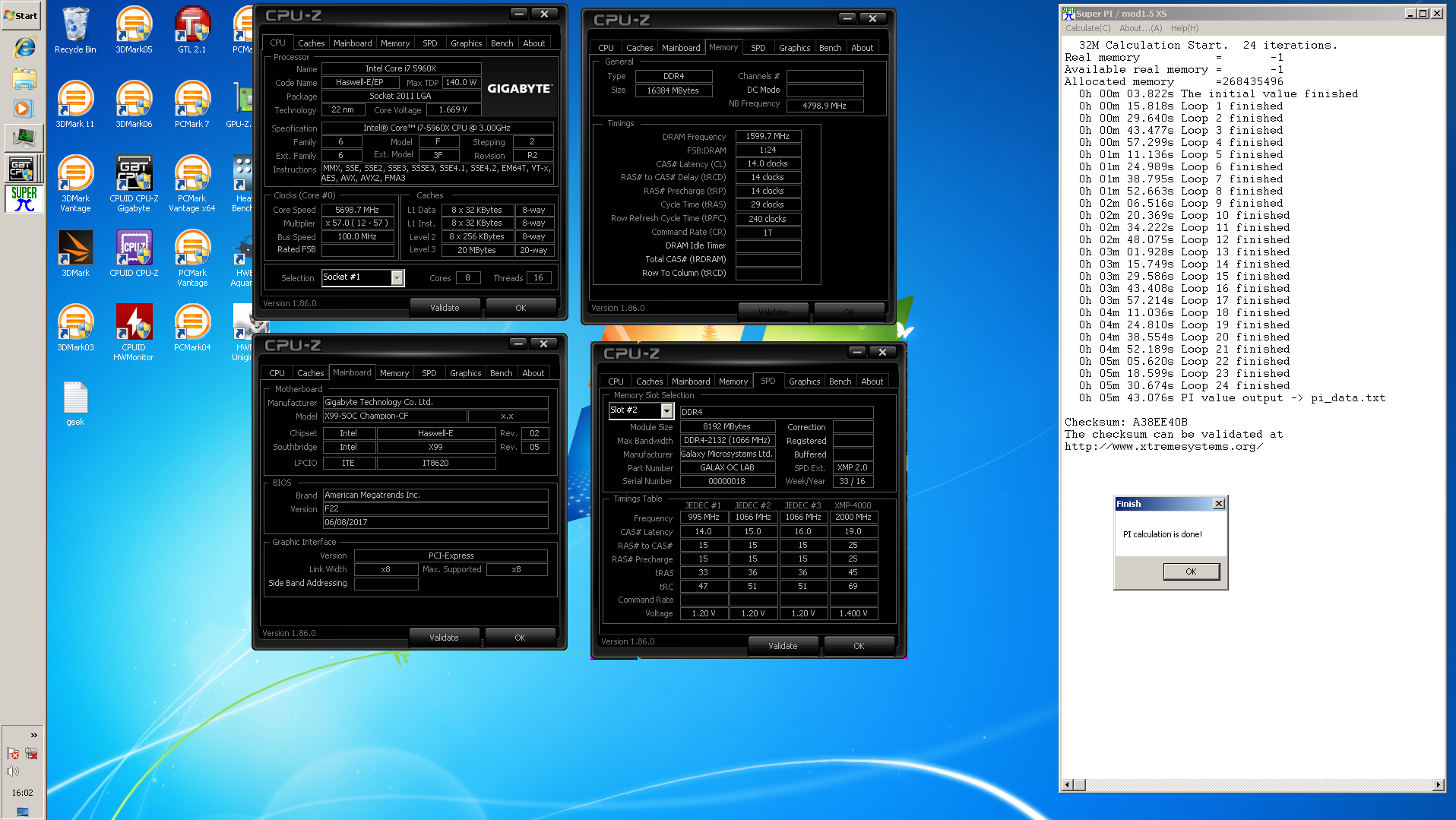Click the DRAM Frequency 1599.7 MHz field
1456x820 pixels.
768,137
